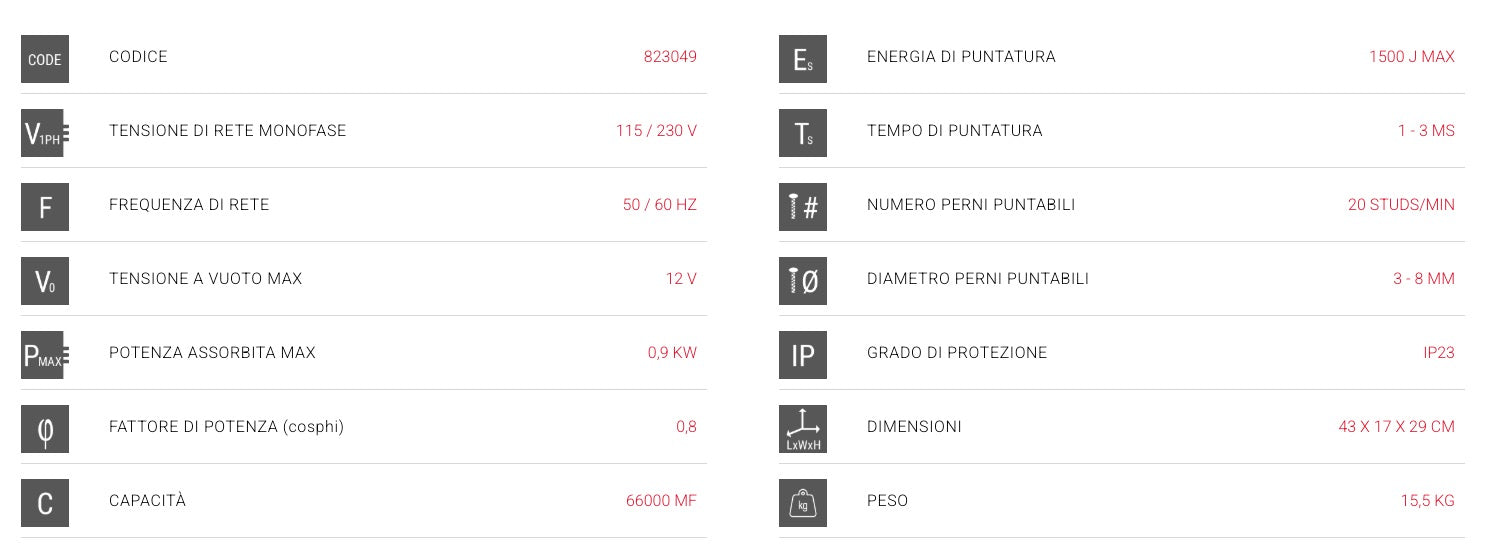Click the stud count hash icon
This screenshot has width=1501, height=551.
click(x=803, y=207)
